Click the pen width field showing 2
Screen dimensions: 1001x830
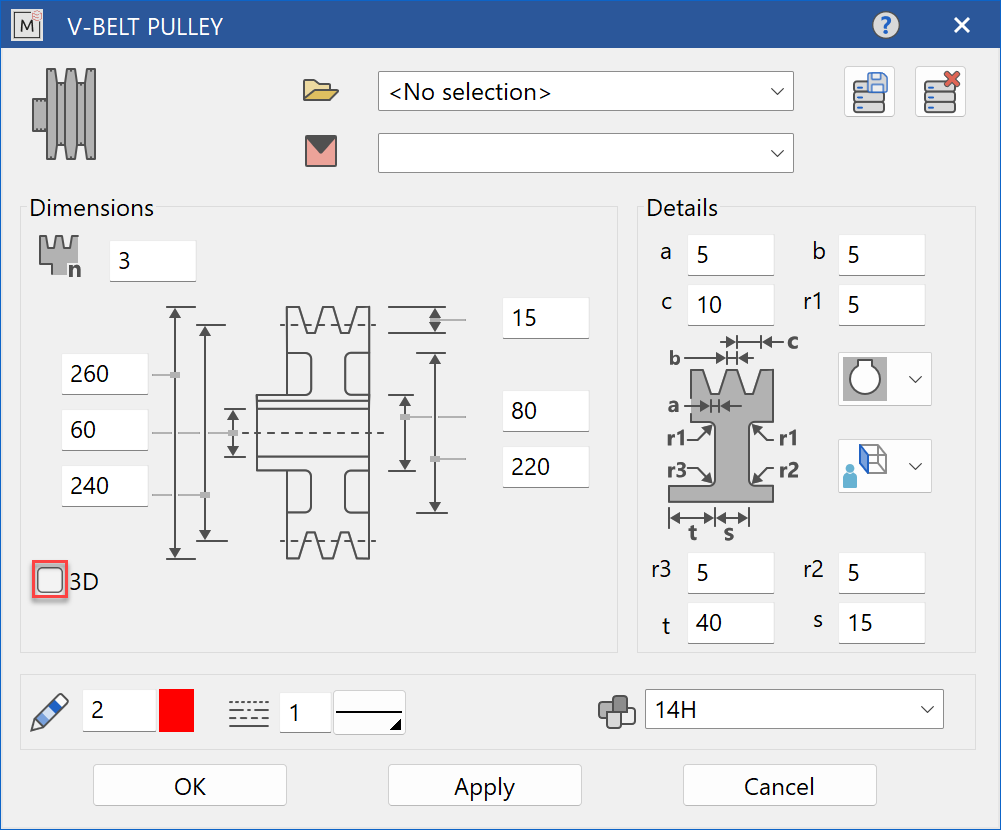pyautogui.click(x=119, y=710)
